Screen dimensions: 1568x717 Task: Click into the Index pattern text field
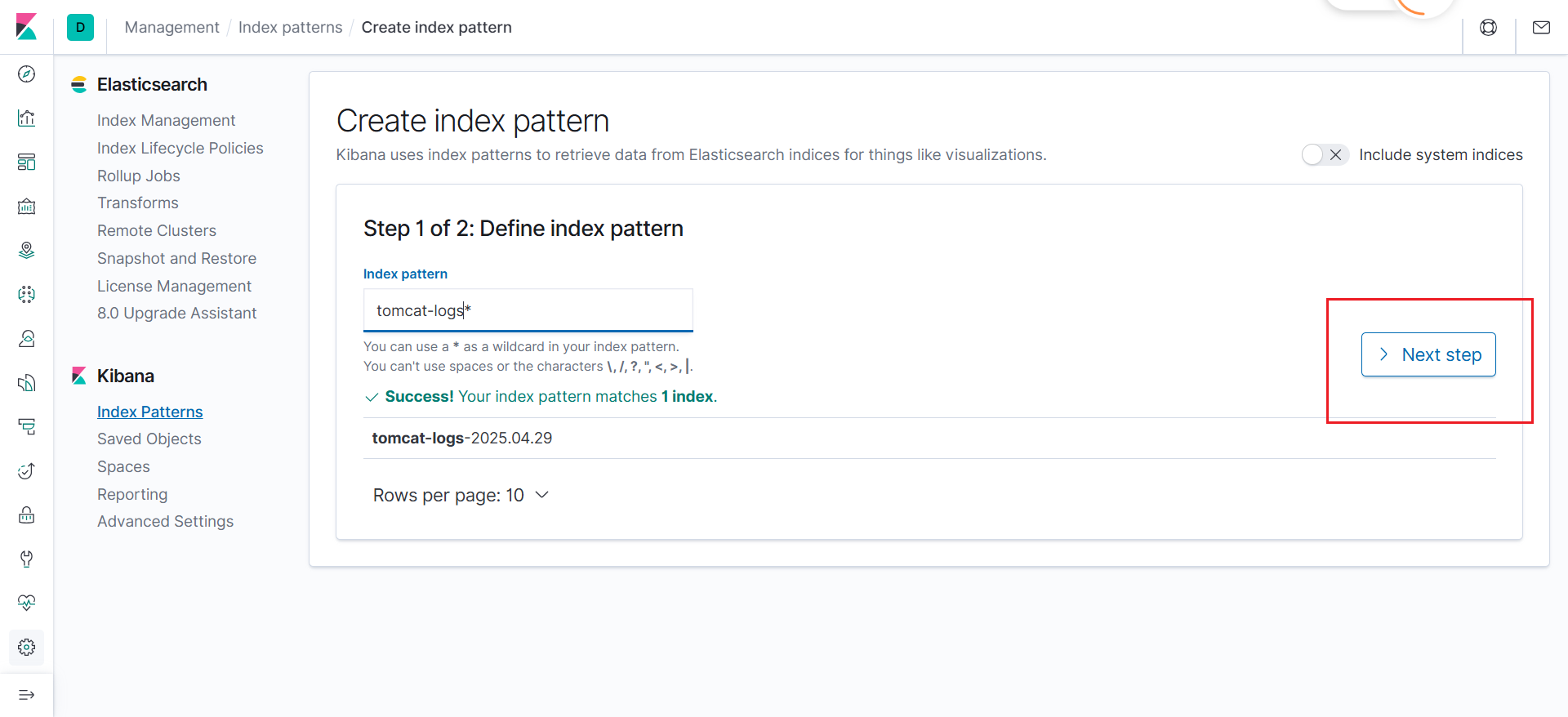(528, 311)
